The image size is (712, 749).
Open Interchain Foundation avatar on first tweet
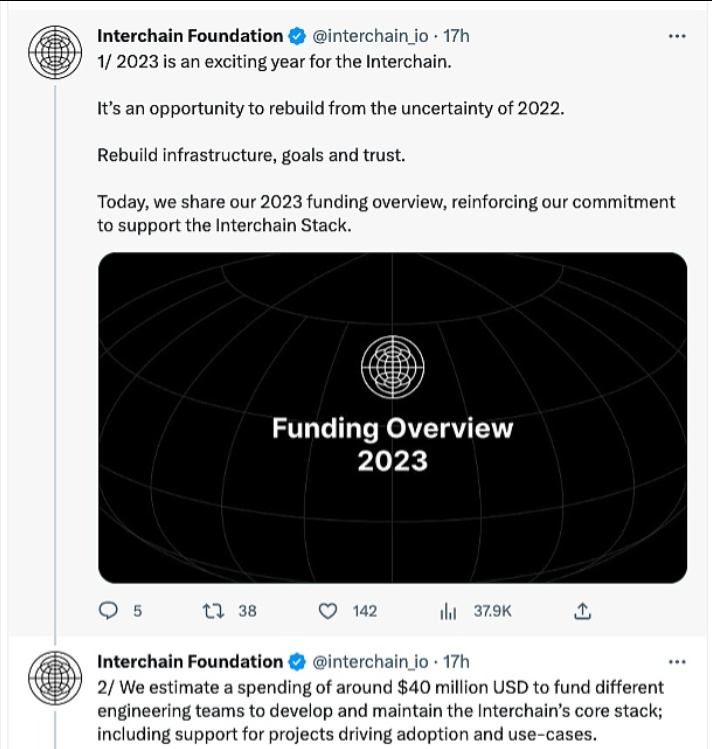point(52,50)
